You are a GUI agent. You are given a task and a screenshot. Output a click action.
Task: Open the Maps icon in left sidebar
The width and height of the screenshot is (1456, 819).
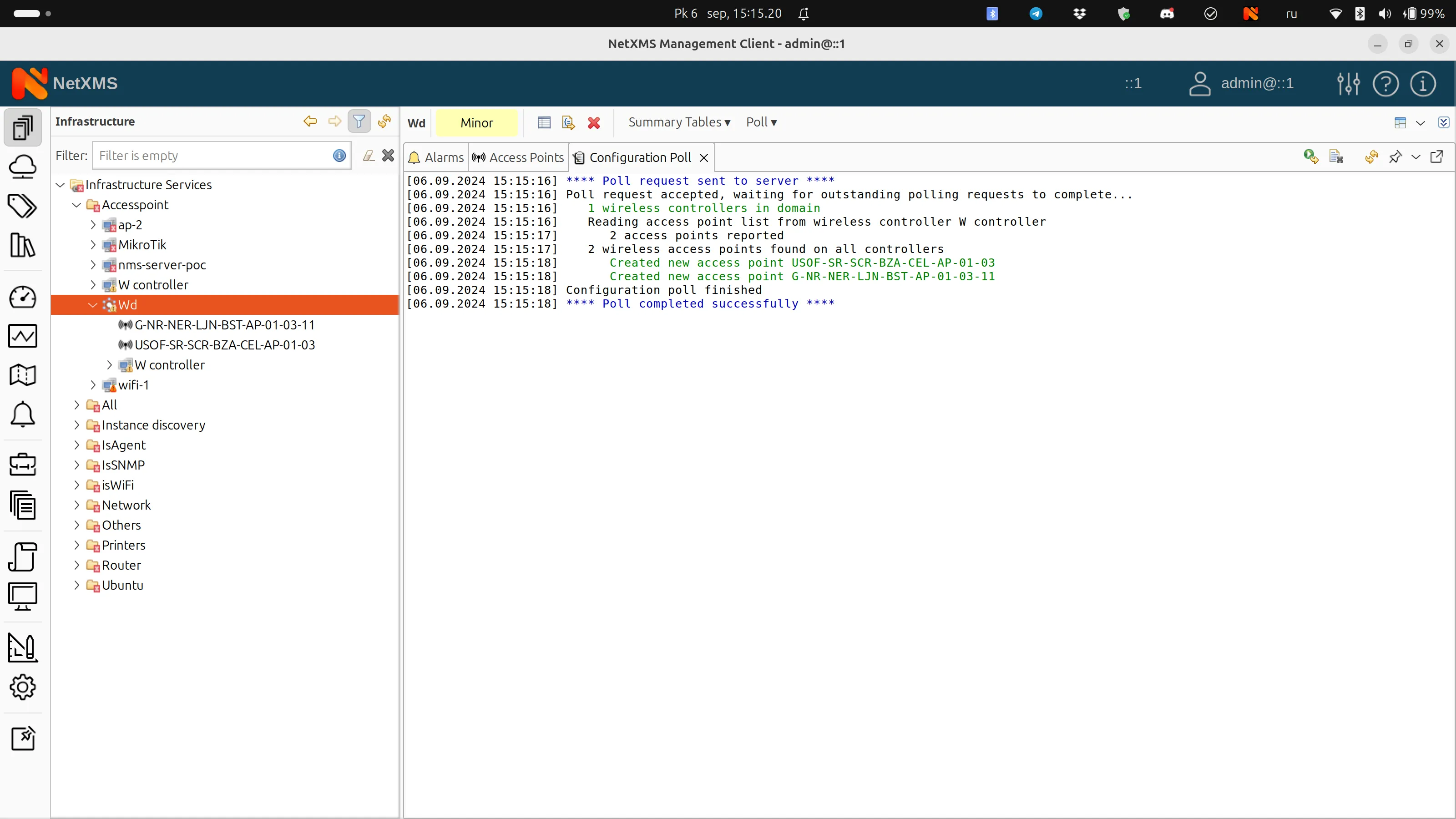23,374
